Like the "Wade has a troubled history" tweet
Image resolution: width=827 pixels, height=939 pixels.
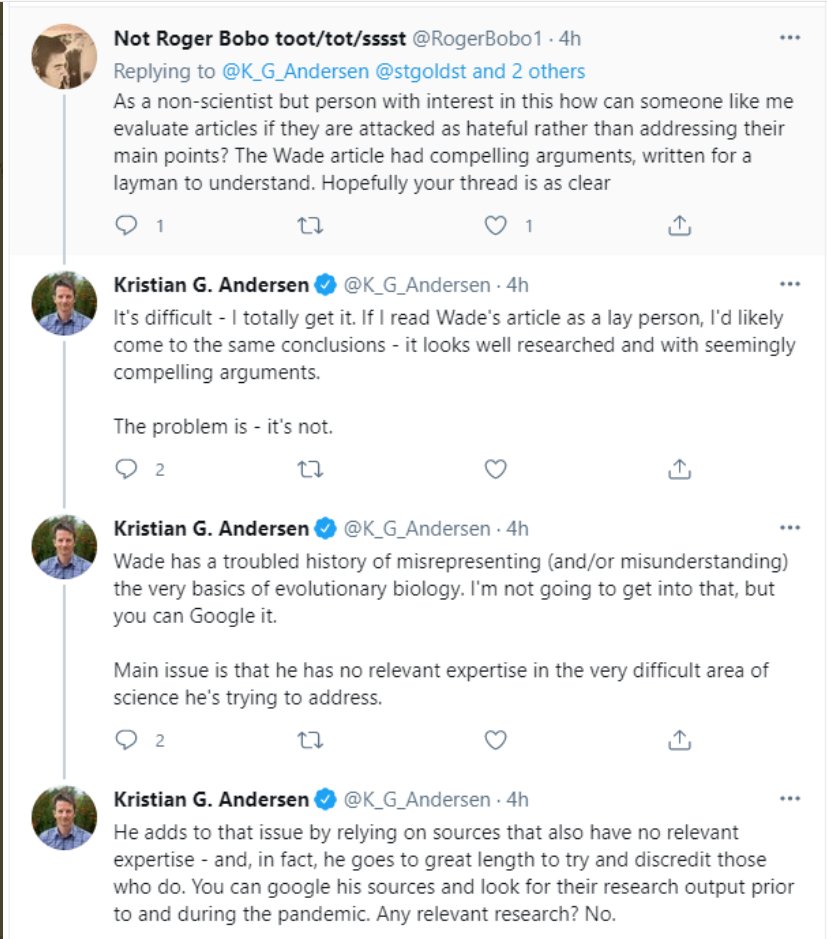(495, 741)
